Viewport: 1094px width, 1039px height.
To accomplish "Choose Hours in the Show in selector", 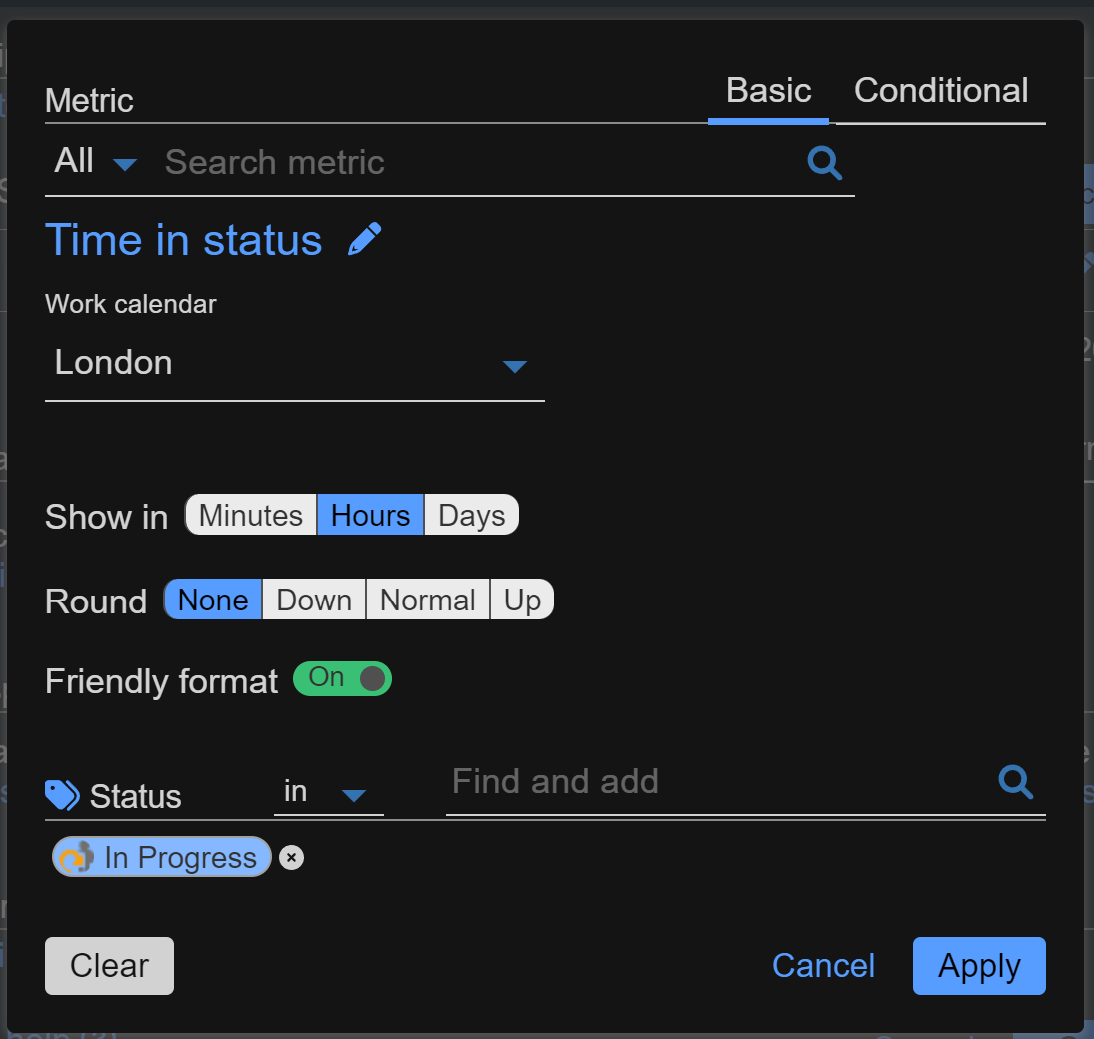I will (370, 516).
